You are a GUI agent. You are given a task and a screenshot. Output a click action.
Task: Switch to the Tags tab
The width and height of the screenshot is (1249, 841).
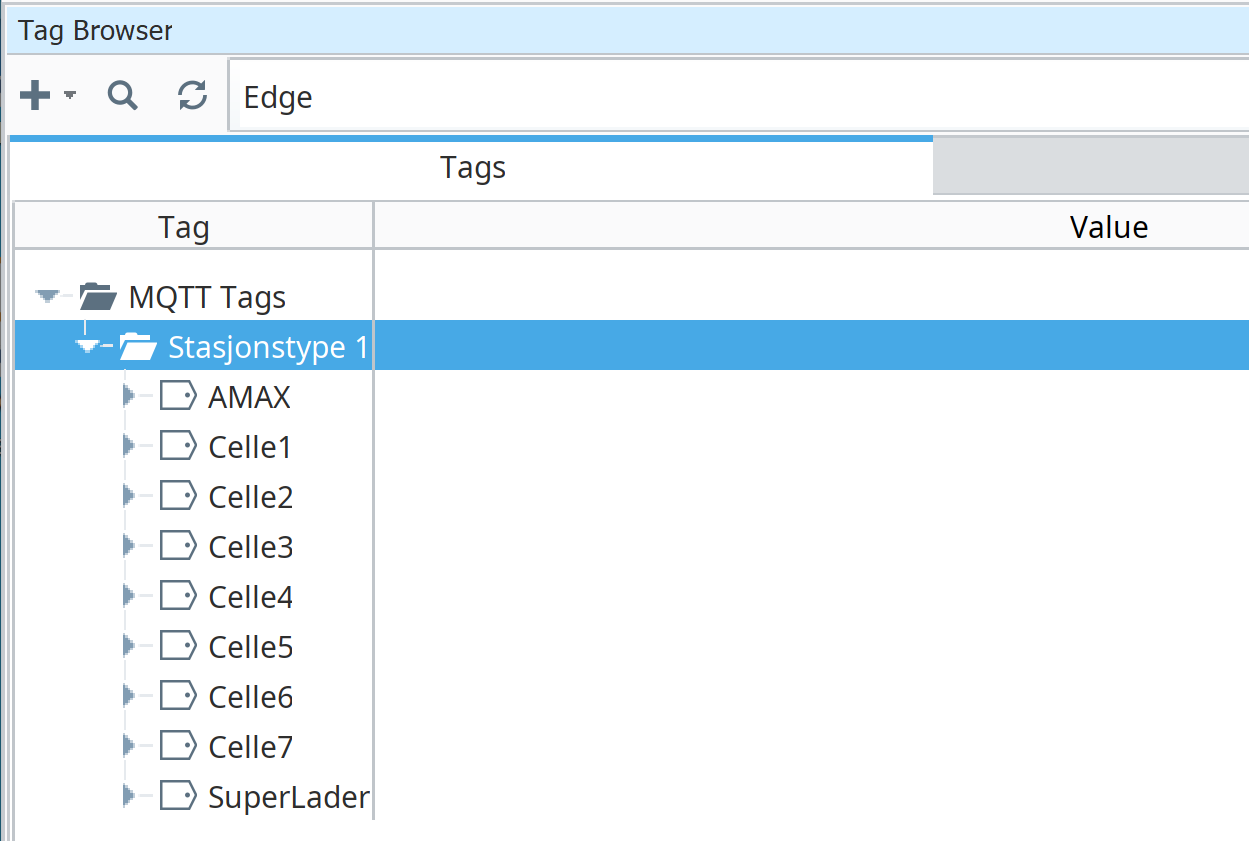point(472,167)
